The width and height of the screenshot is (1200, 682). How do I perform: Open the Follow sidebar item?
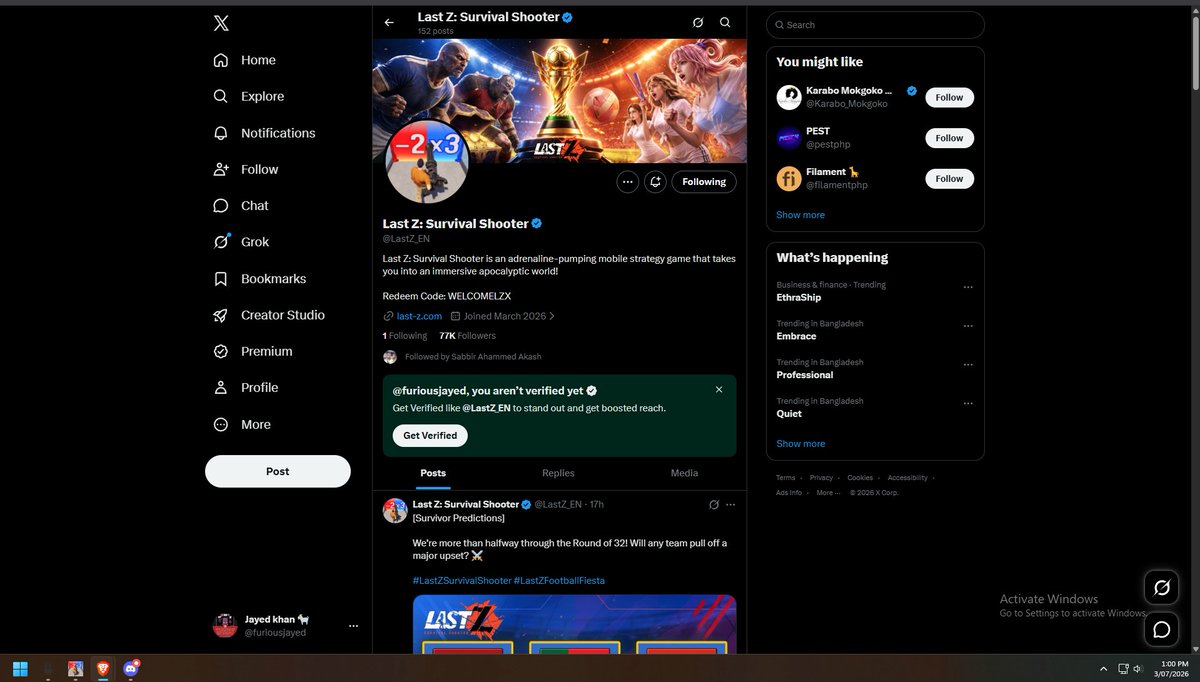pyautogui.click(x=245, y=169)
